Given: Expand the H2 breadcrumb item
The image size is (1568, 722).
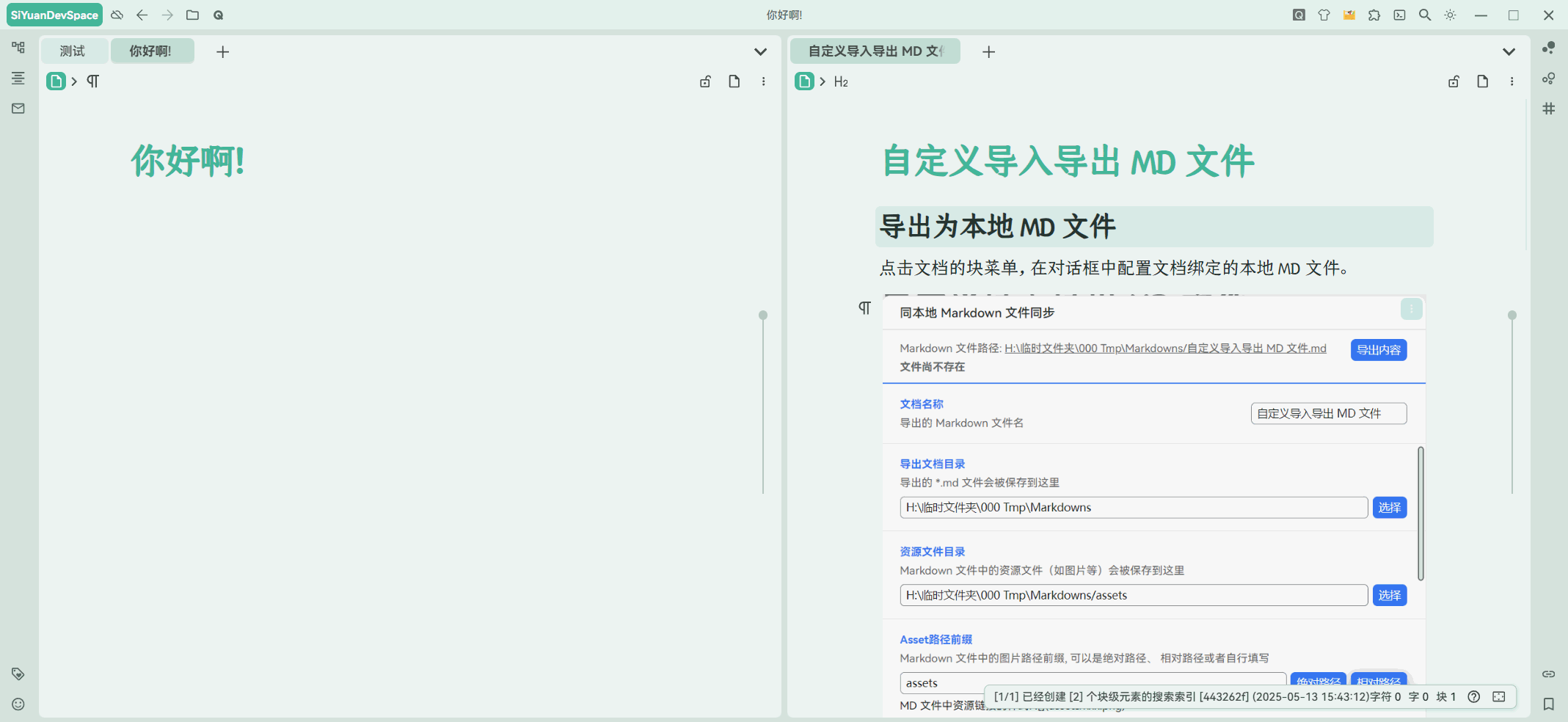Looking at the screenshot, I should point(841,81).
